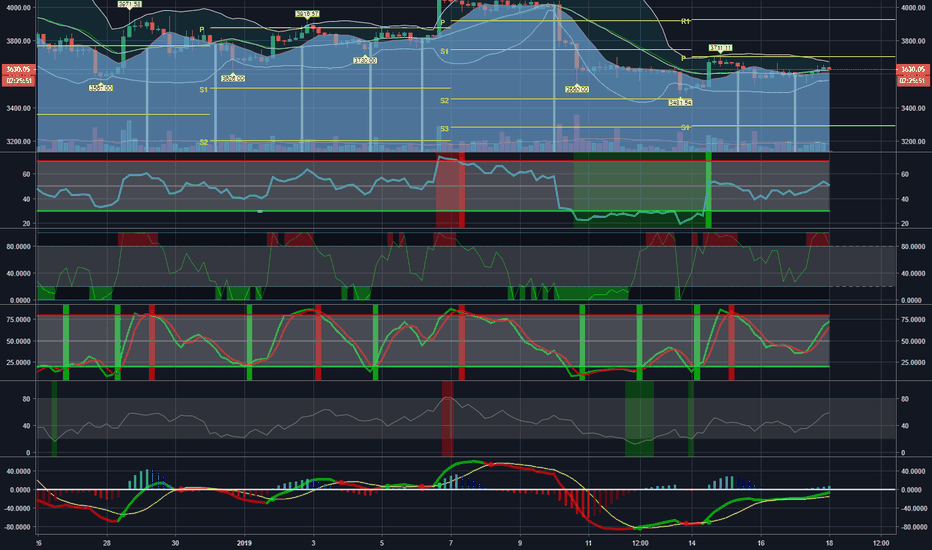932x550 pixels.
Task: Click the date 9 label on the time axis
Action: 520,543
